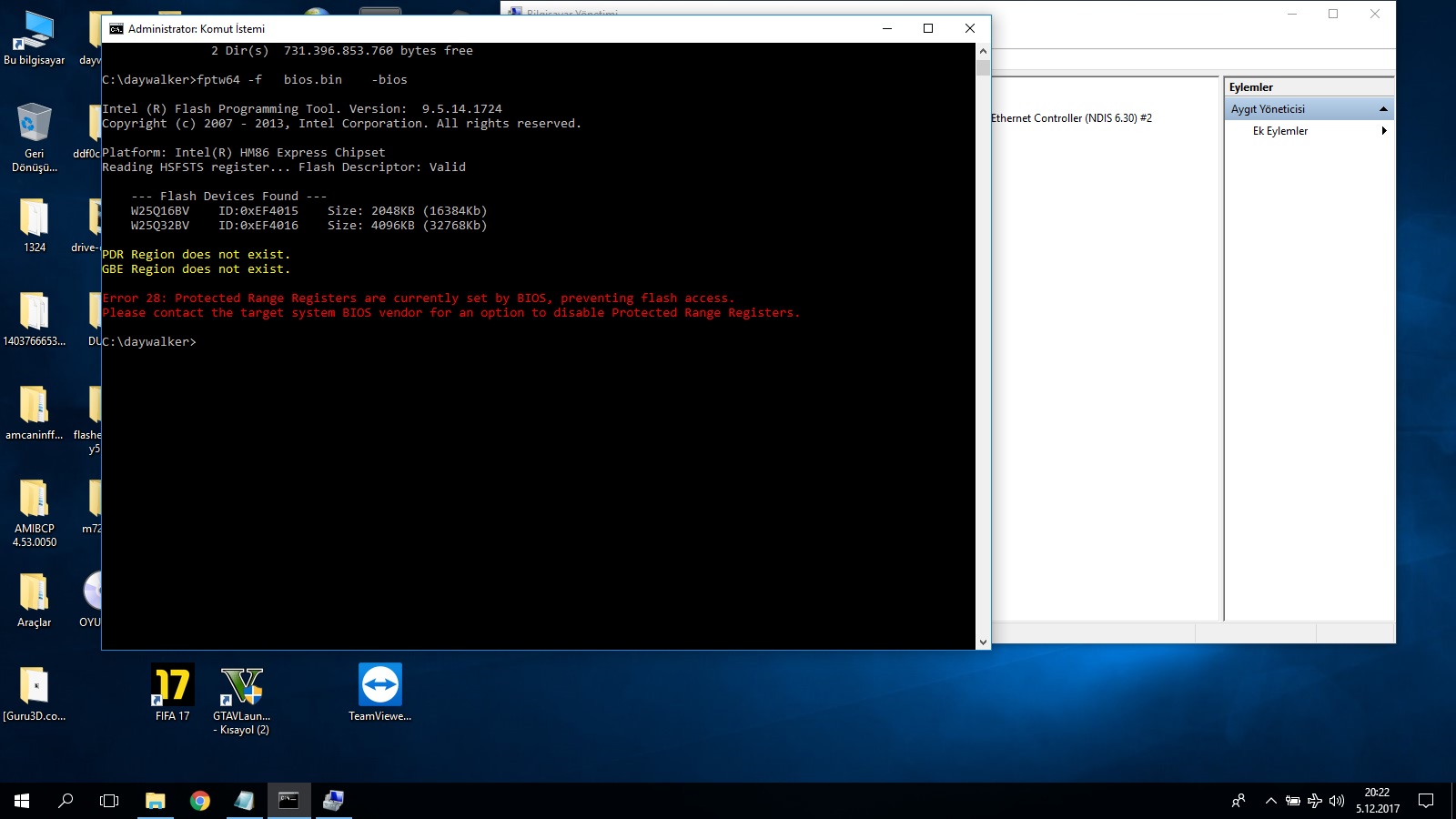Select Ek Eylemler in actions pane

point(1279,131)
